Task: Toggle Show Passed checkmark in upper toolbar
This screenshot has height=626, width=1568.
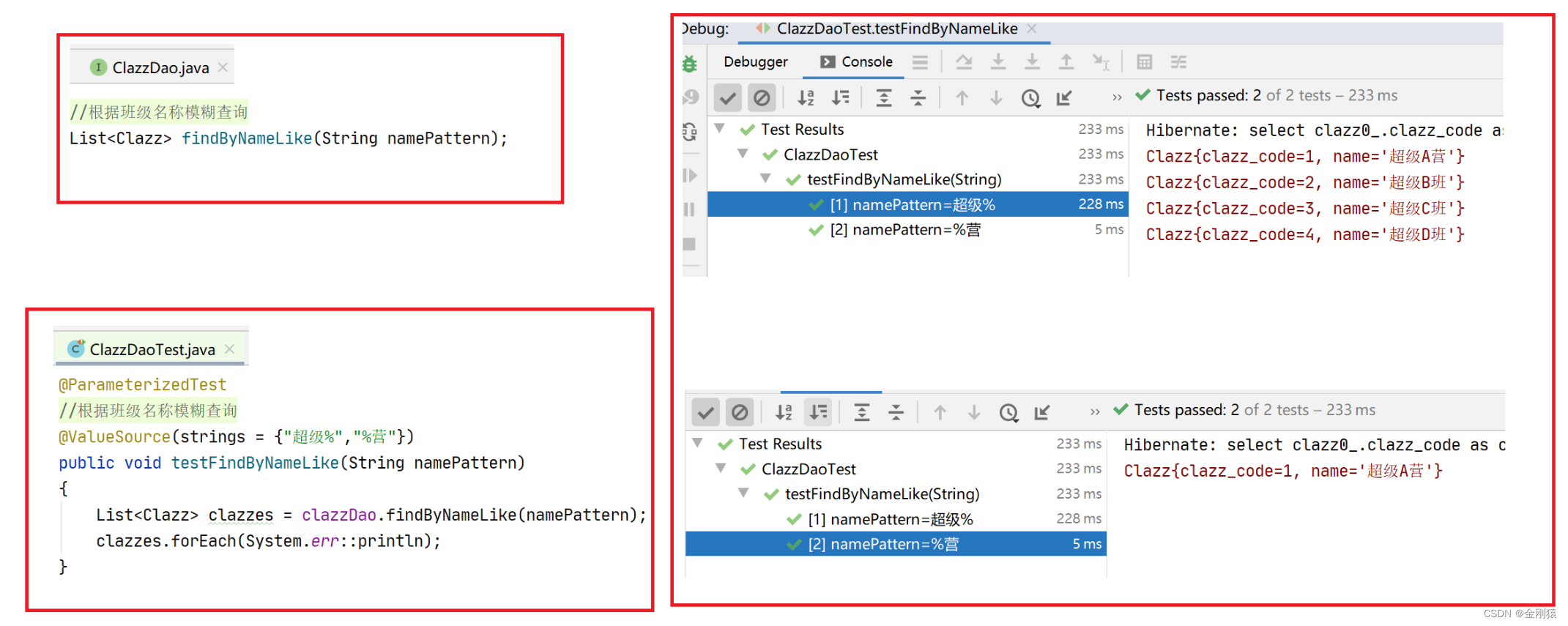Action: 728,97
